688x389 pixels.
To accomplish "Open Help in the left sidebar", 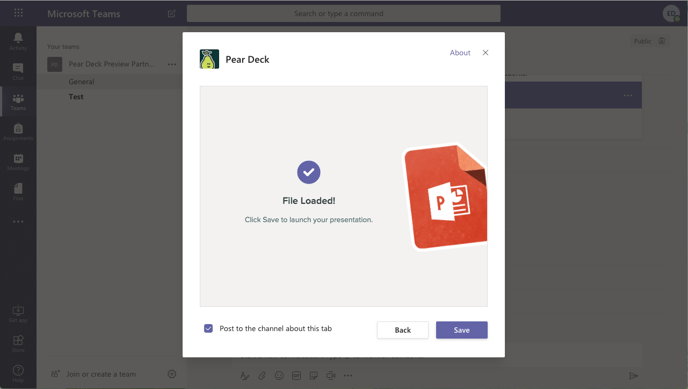I will click(18, 374).
